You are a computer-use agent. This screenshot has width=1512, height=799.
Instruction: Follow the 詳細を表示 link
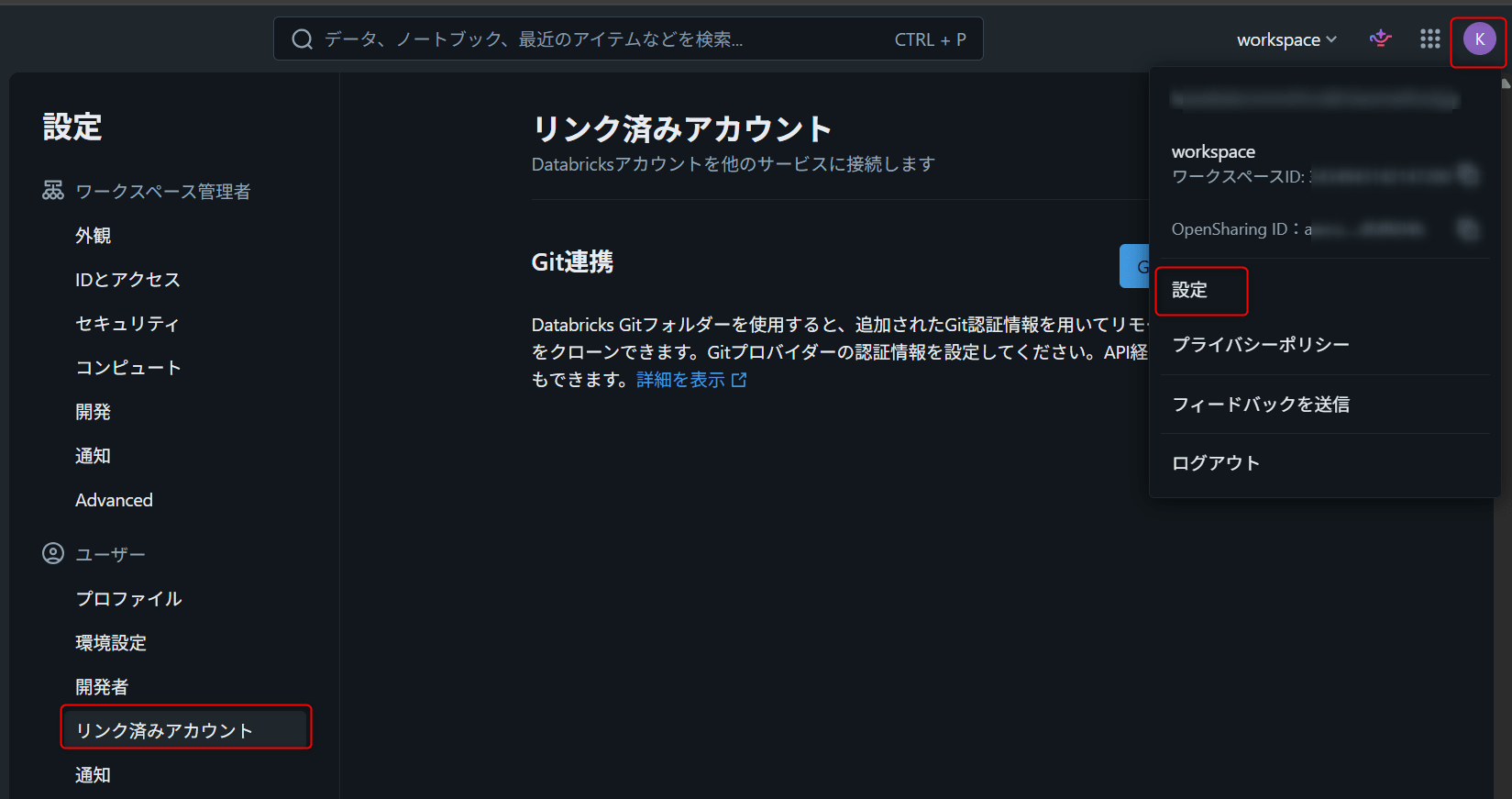pyautogui.click(x=691, y=380)
